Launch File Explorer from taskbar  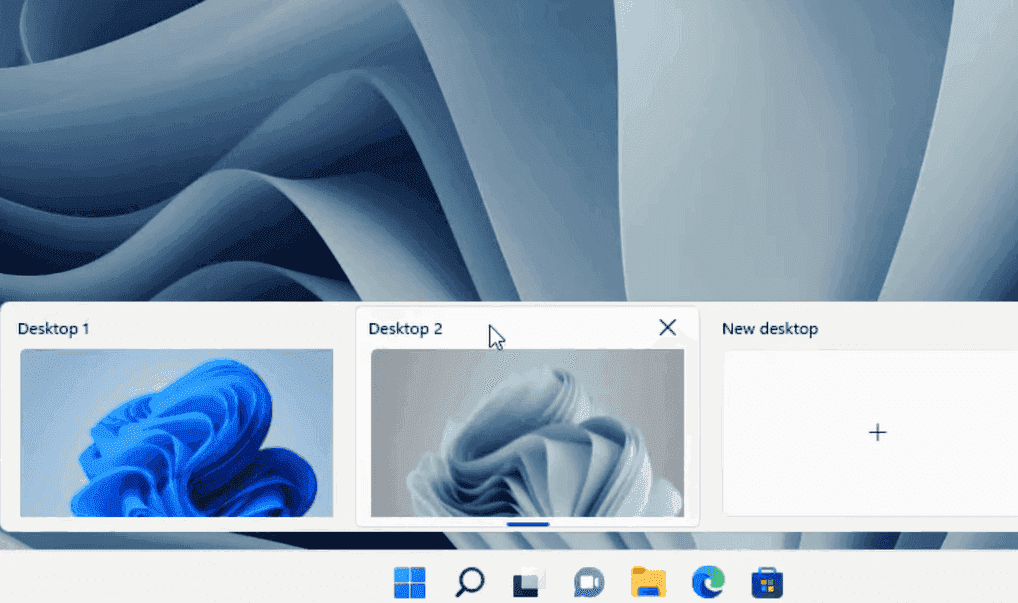coord(648,582)
